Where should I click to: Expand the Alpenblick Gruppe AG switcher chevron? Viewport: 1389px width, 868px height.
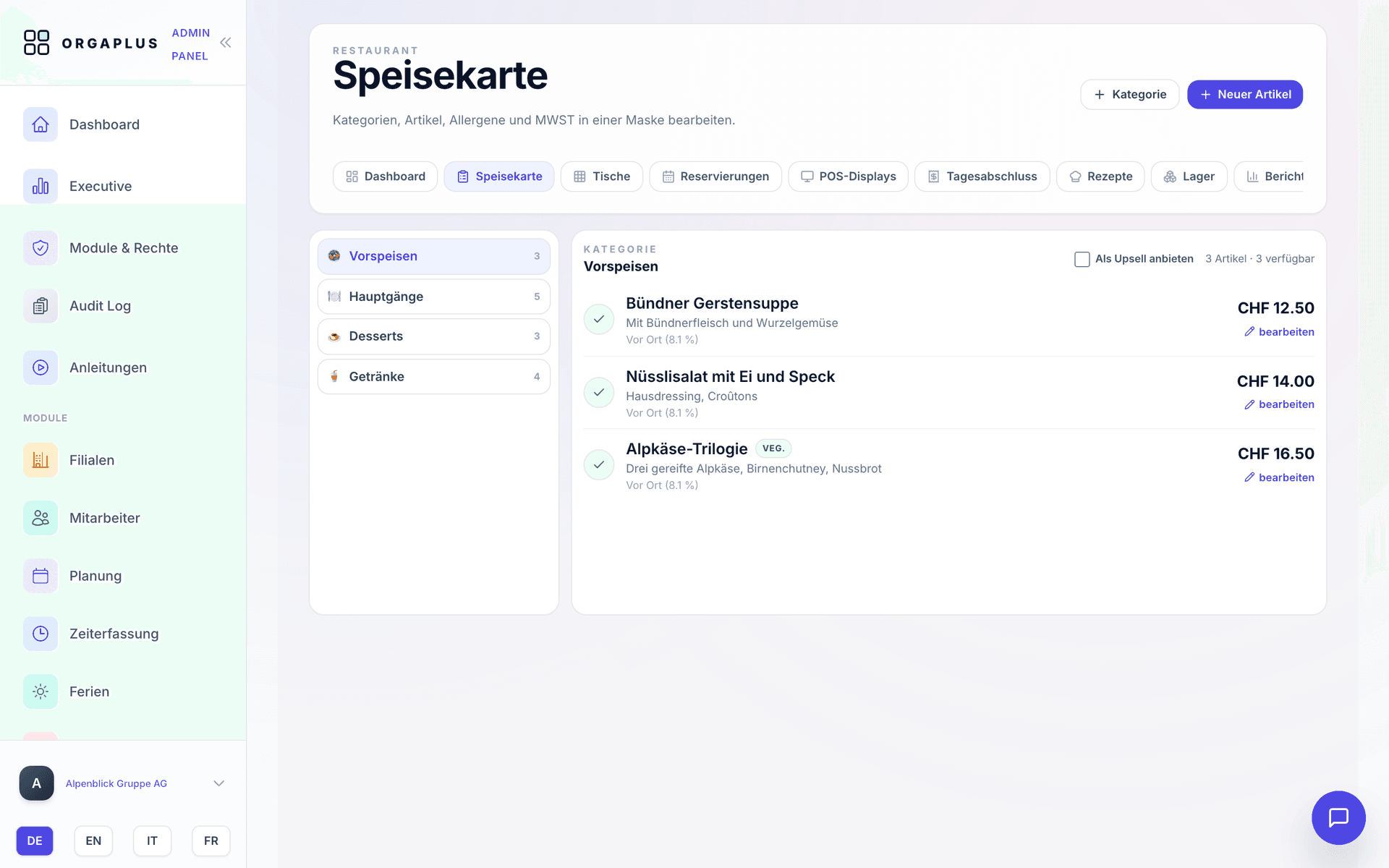click(x=219, y=783)
